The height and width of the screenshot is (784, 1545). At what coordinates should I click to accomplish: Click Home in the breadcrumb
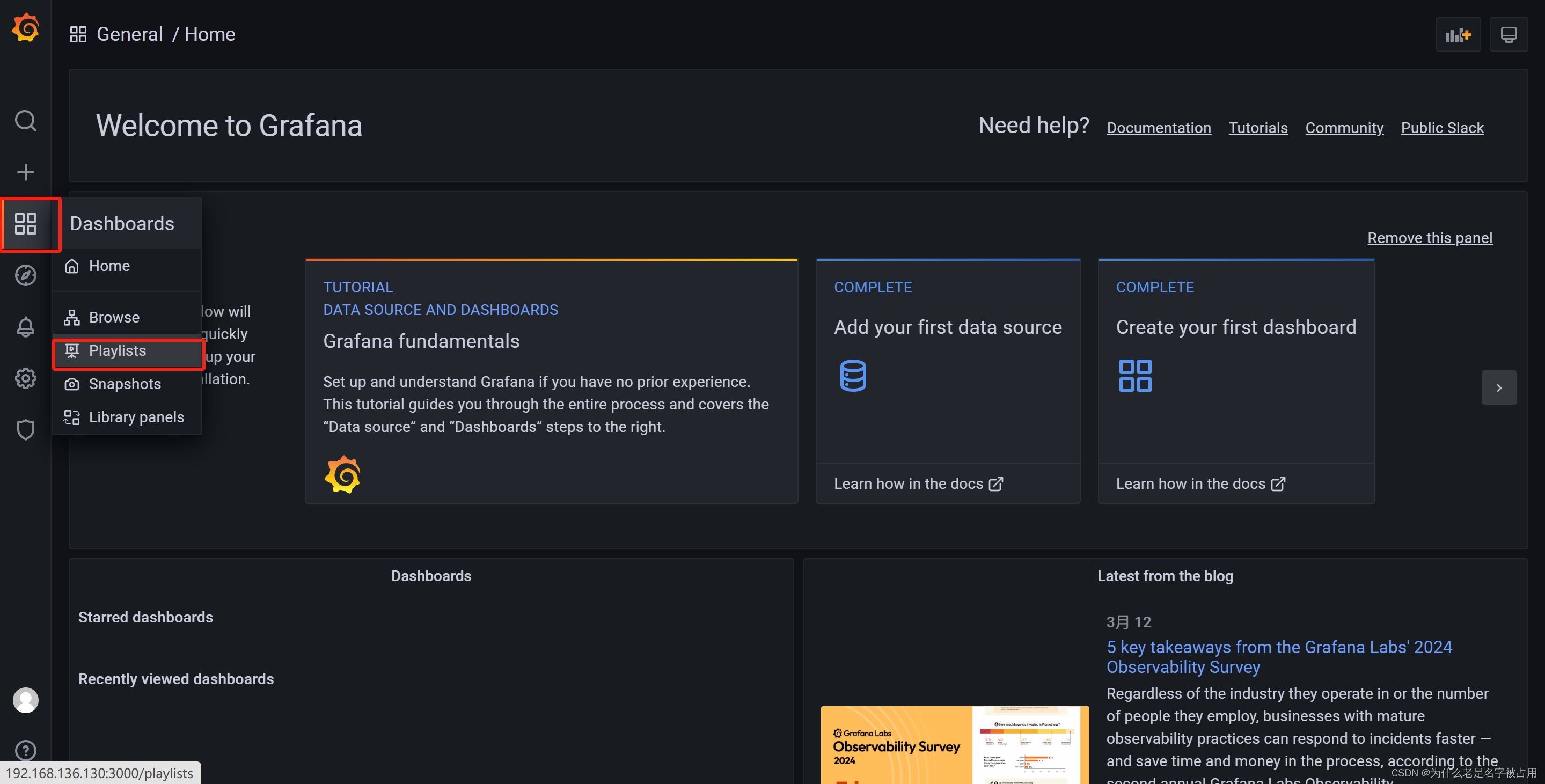209,34
